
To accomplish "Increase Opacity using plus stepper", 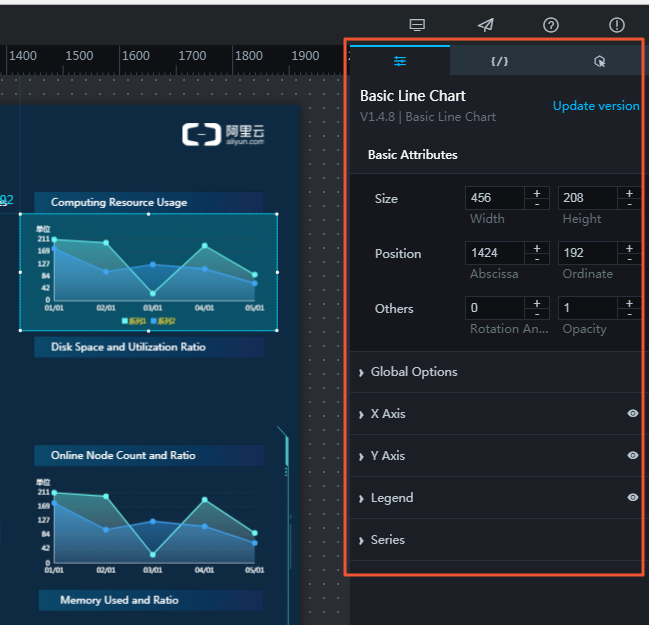I will (x=630, y=302).
